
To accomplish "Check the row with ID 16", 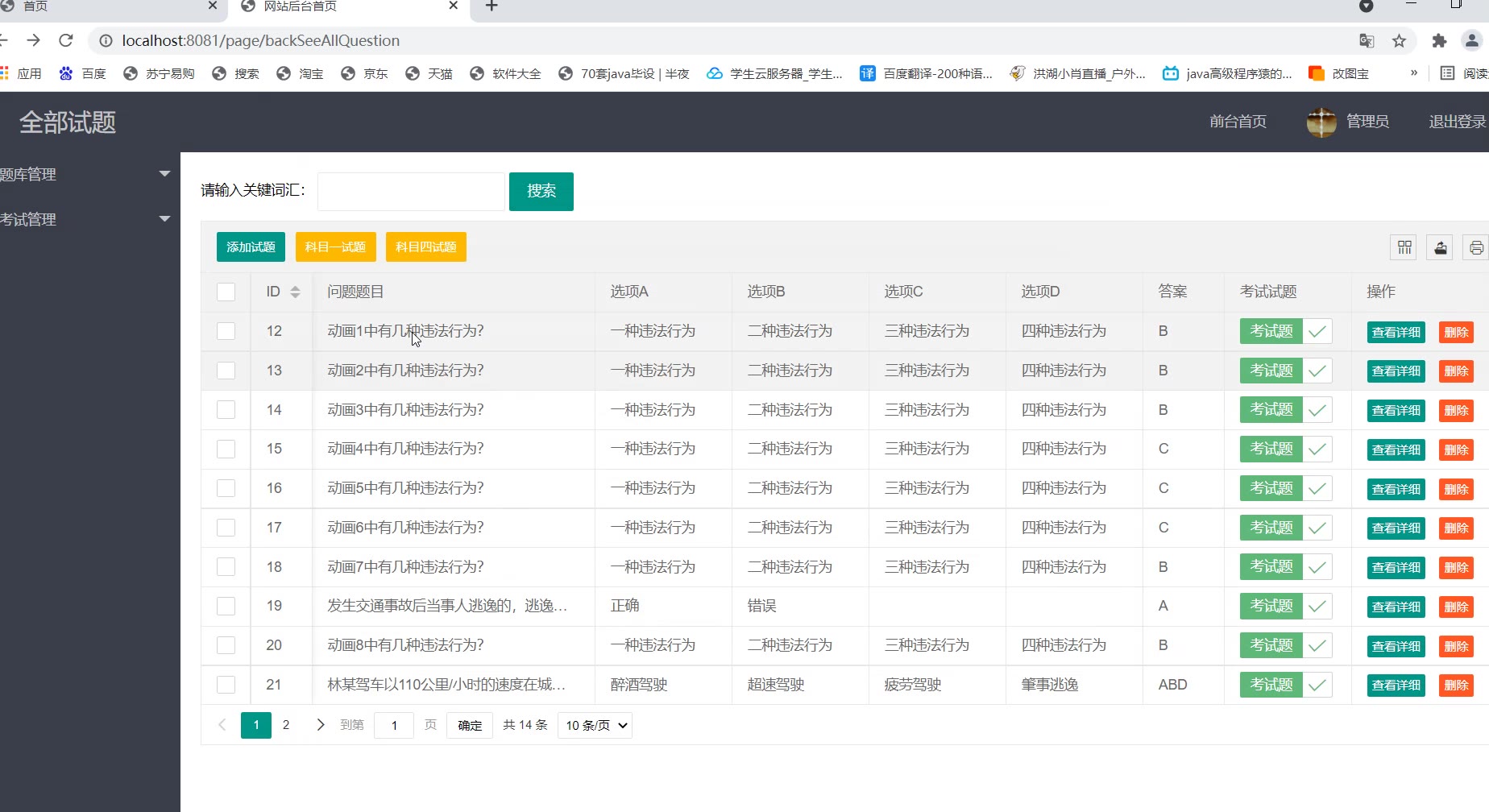I will (226, 488).
